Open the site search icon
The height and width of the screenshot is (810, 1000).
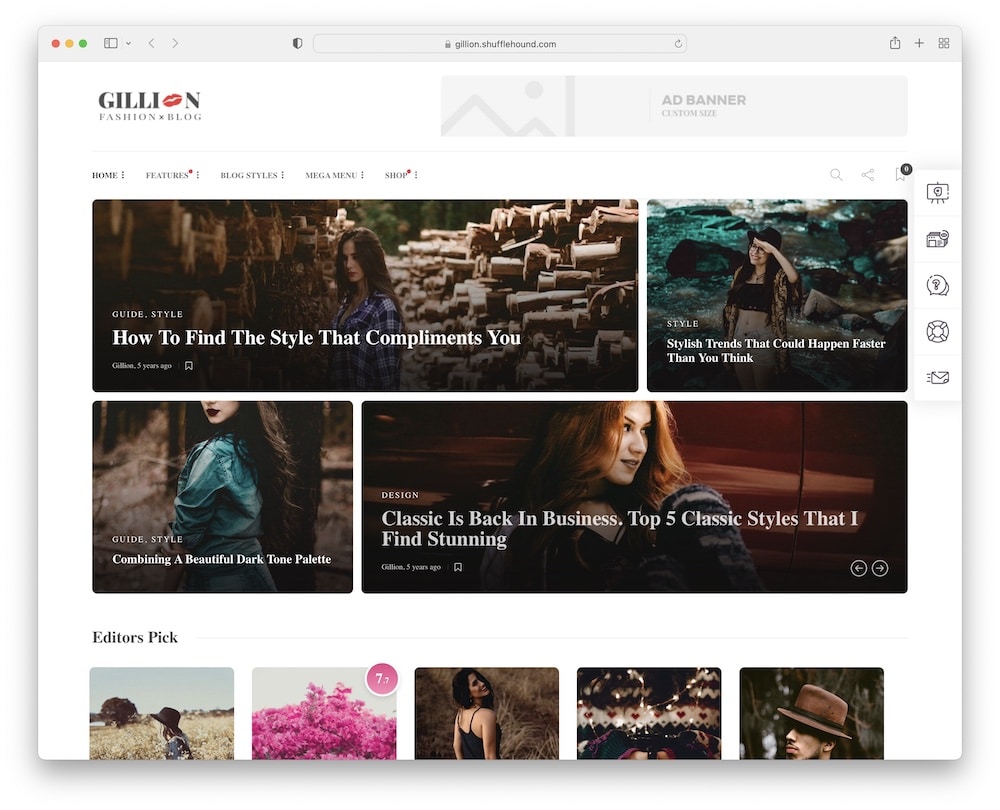click(836, 175)
